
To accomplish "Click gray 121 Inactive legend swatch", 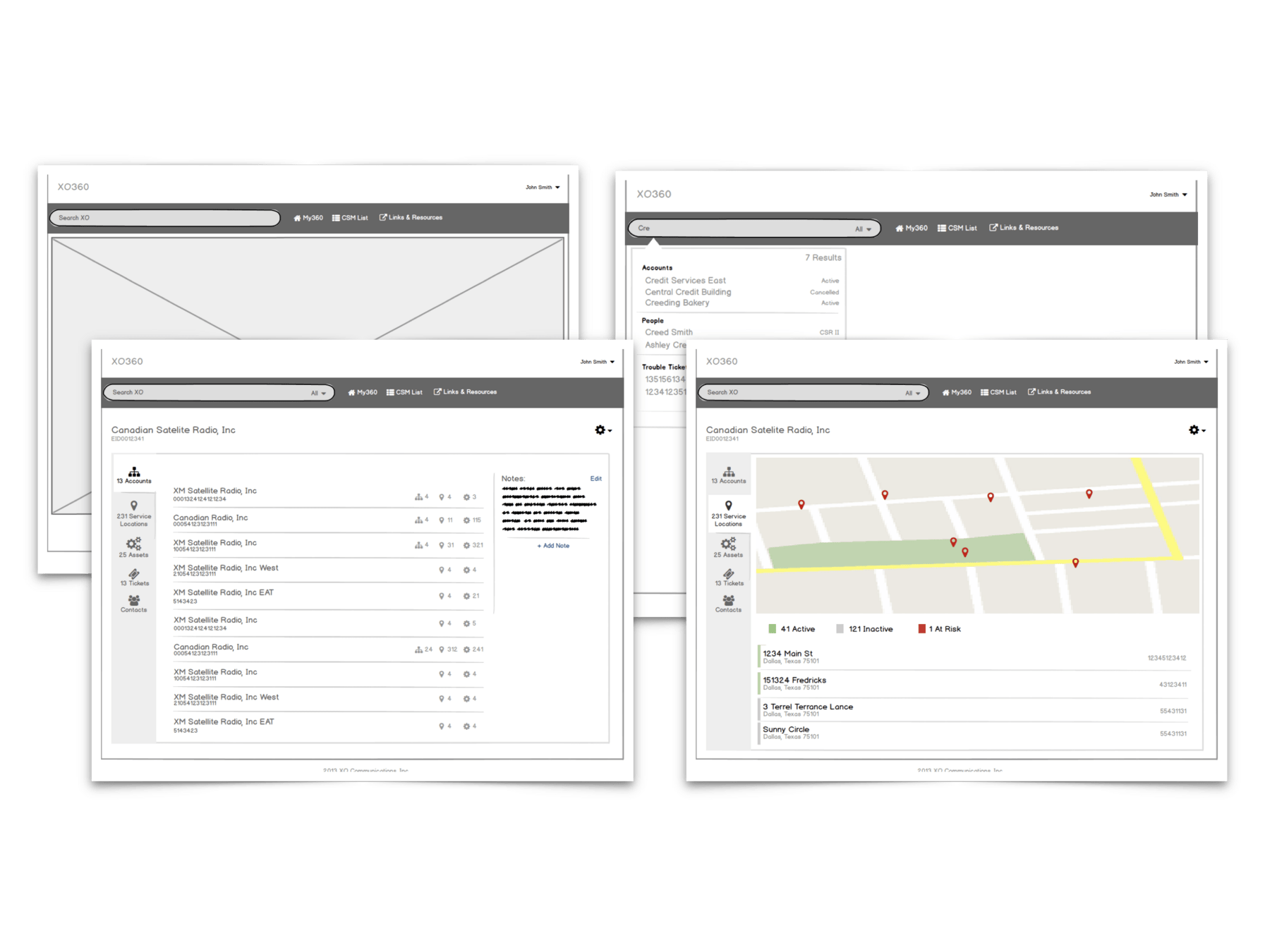I will click(840, 628).
